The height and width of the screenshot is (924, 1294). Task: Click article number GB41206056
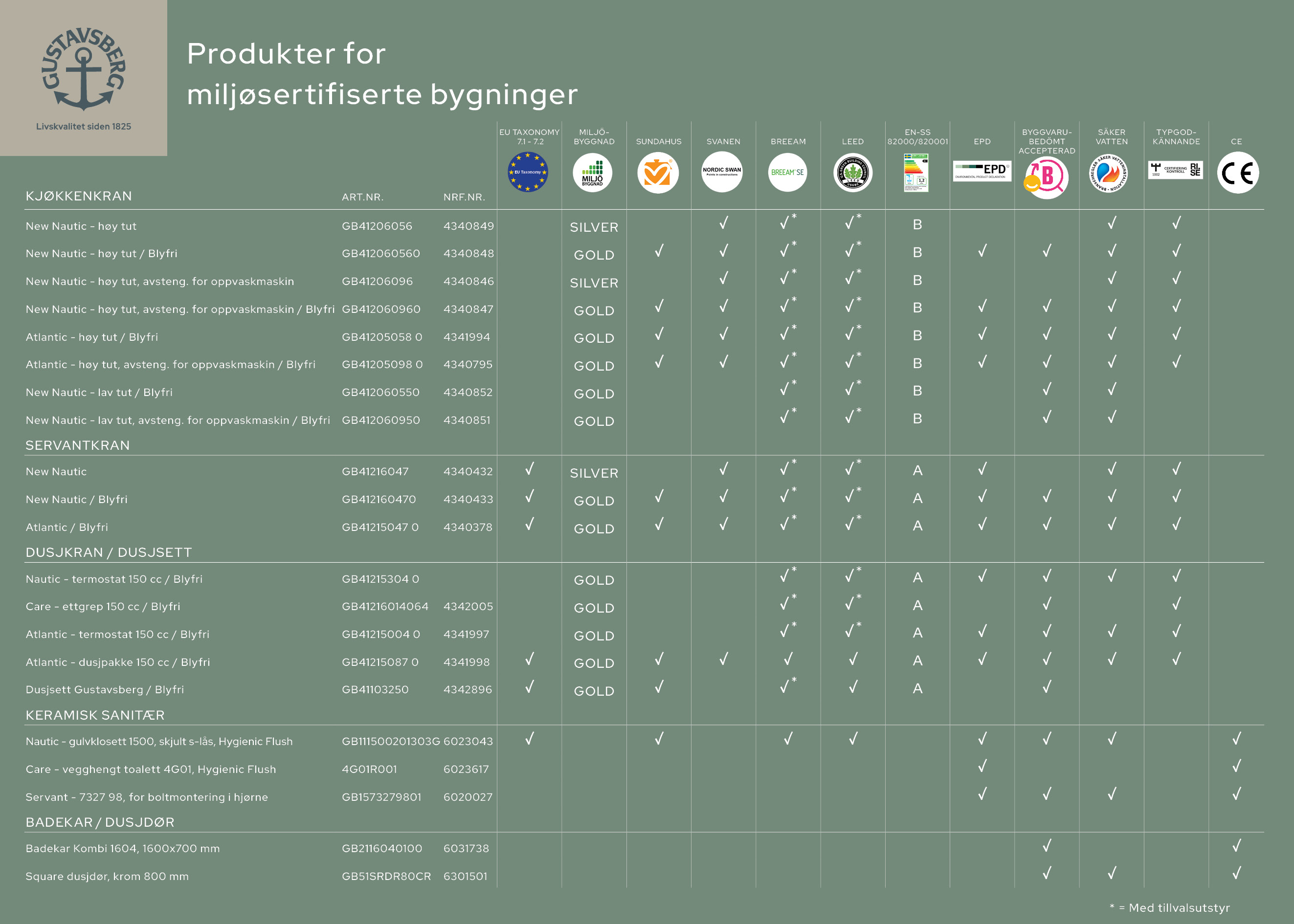(x=377, y=226)
